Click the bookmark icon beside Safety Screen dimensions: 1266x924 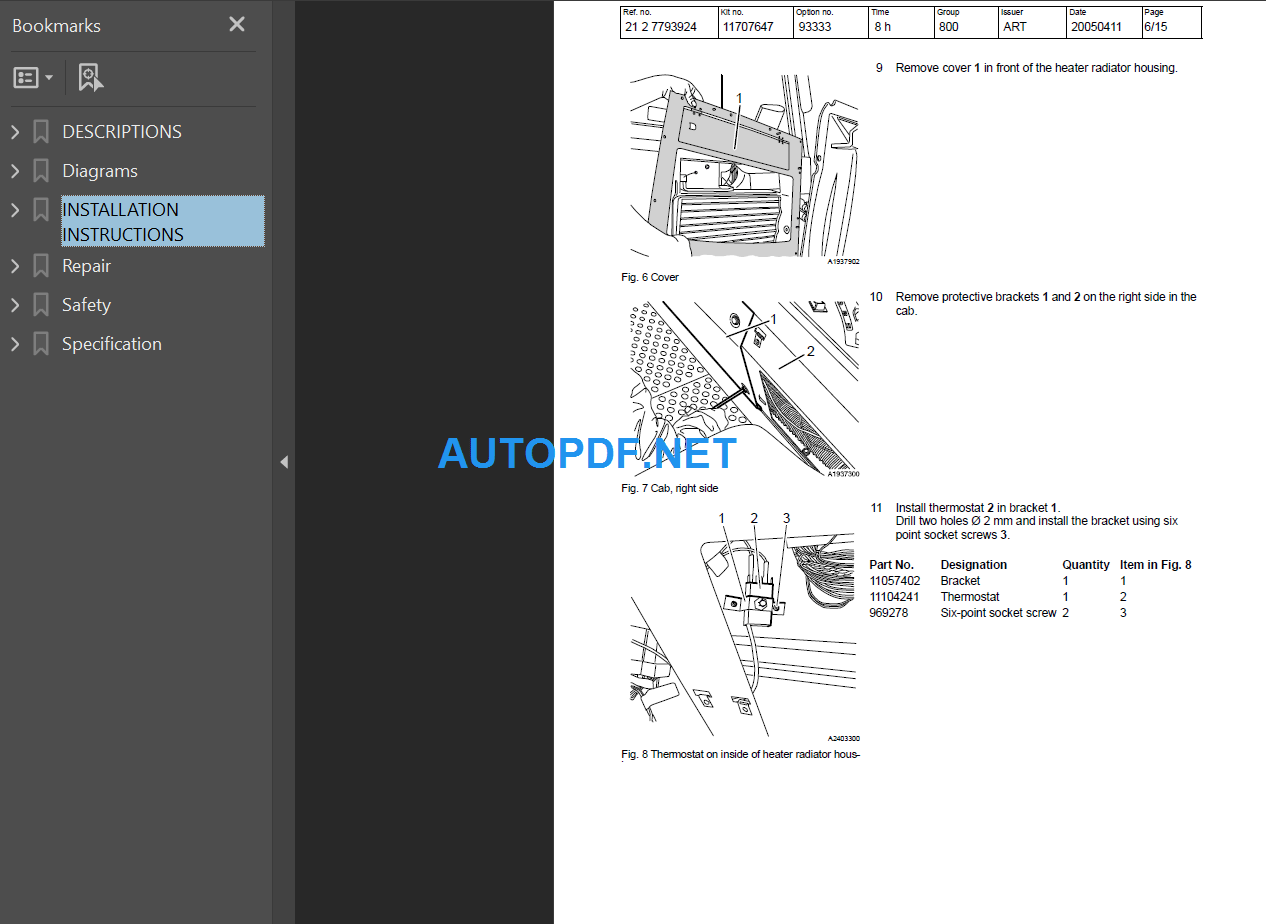40,304
